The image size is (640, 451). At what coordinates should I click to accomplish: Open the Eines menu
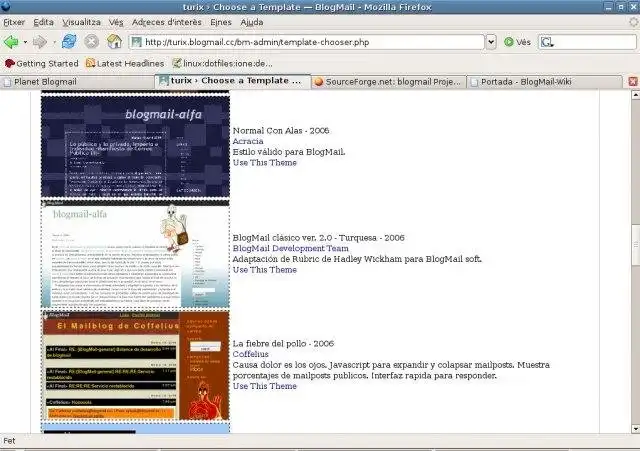click(x=221, y=22)
